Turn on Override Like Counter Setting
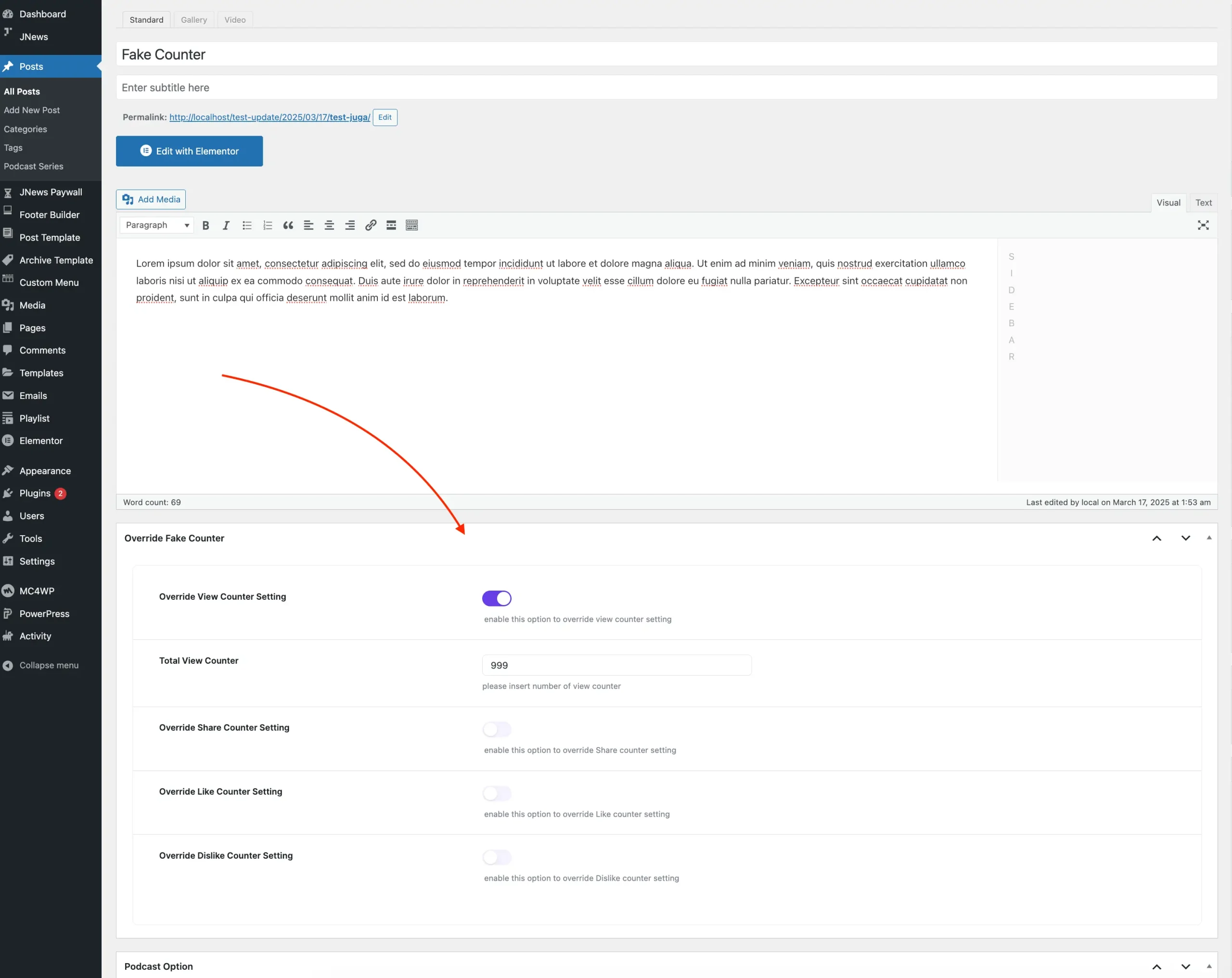1232x978 pixels. click(497, 793)
